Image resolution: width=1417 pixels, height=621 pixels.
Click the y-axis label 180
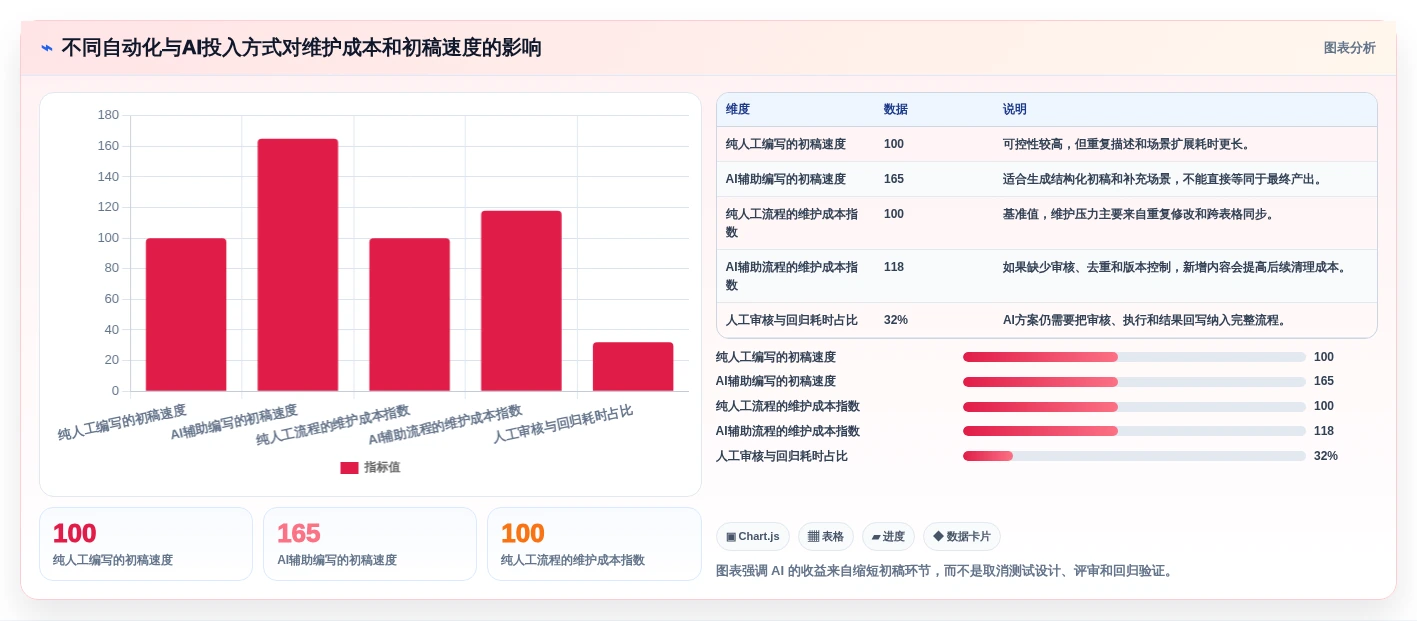108,115
